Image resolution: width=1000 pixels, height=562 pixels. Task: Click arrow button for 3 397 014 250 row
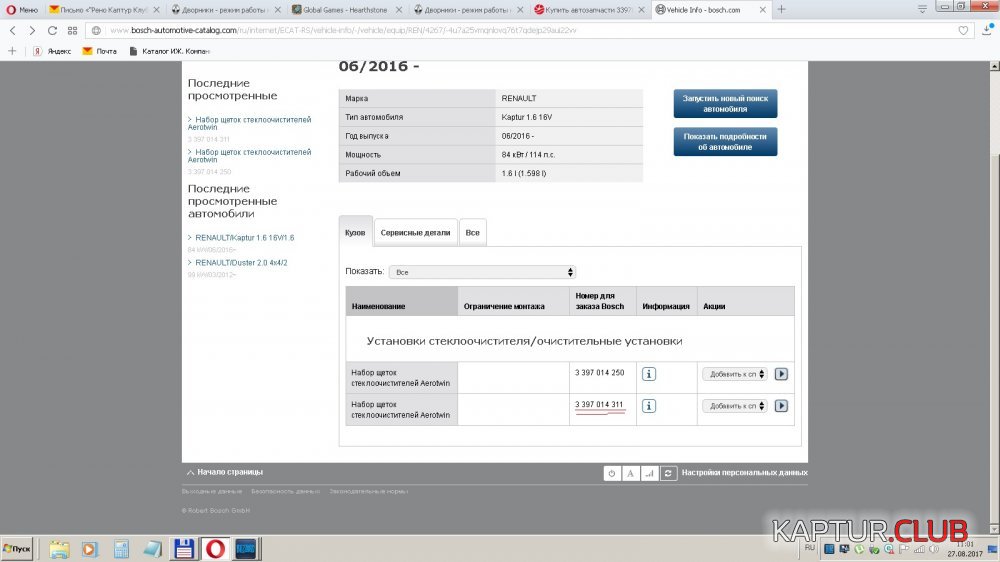tap(781, 374)
